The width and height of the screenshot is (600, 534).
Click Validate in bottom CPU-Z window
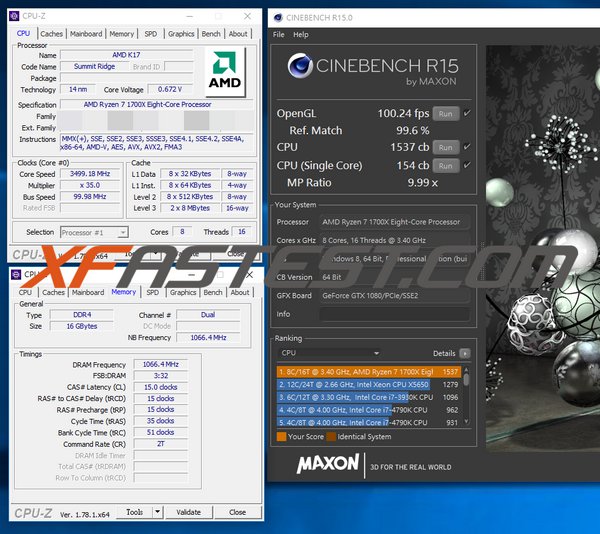(x=188, y=512)
